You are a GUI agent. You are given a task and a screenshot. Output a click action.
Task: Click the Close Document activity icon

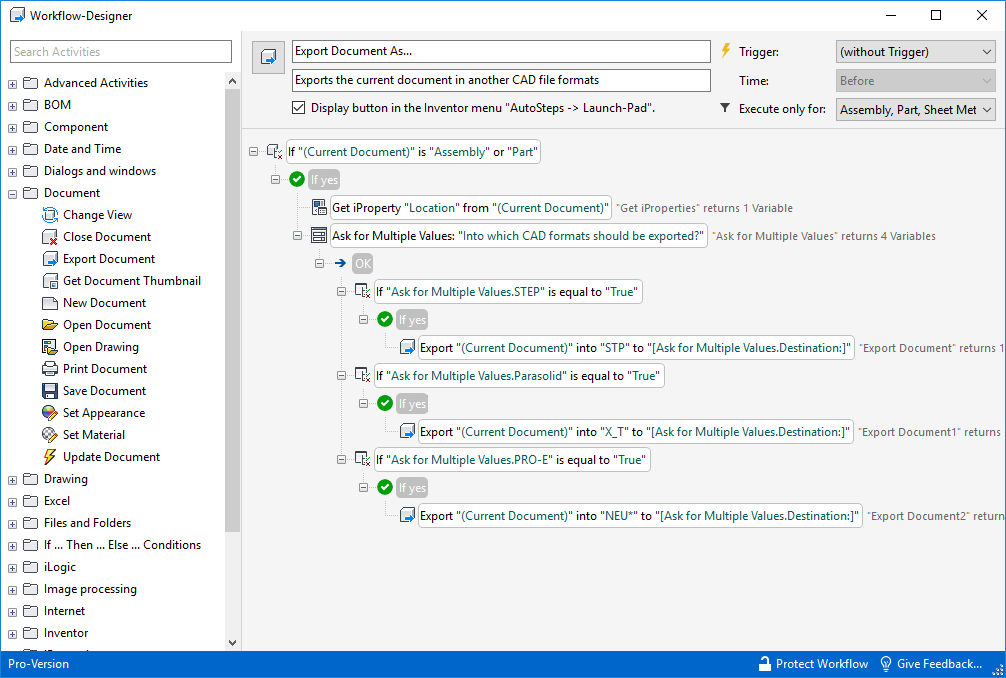(x=51, y=237)
